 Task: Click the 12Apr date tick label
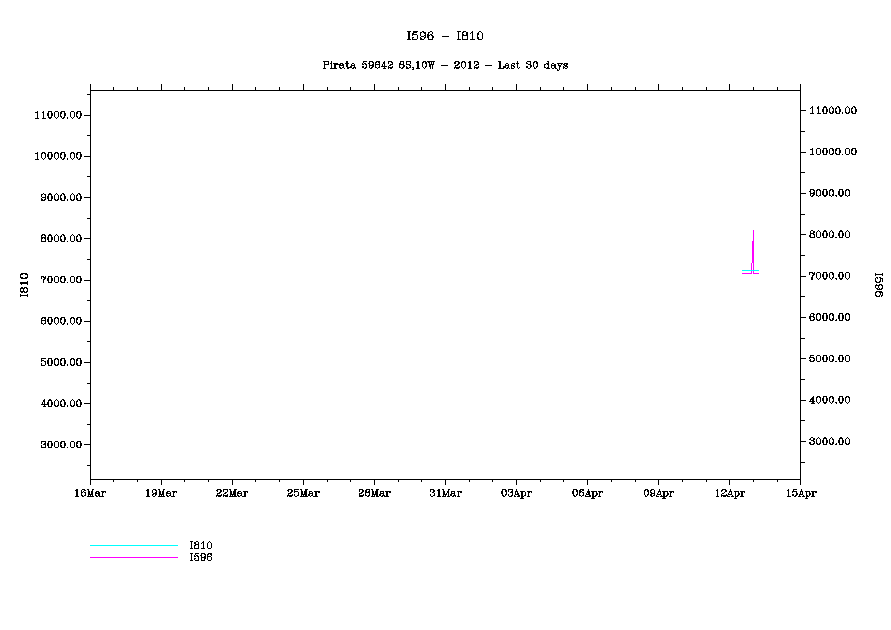coord(729,493)
